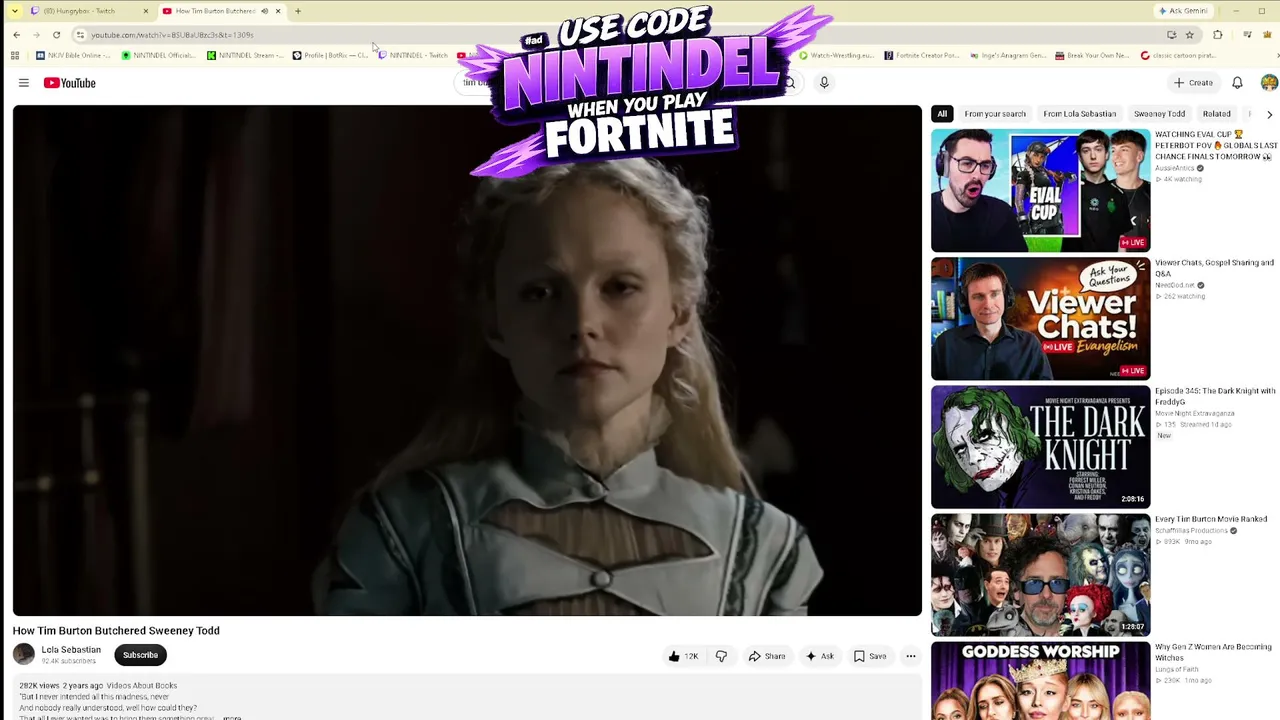Click Lola Sebastian channel avatar
This screenshot has width=1280, height=720.
coord(24,655)
